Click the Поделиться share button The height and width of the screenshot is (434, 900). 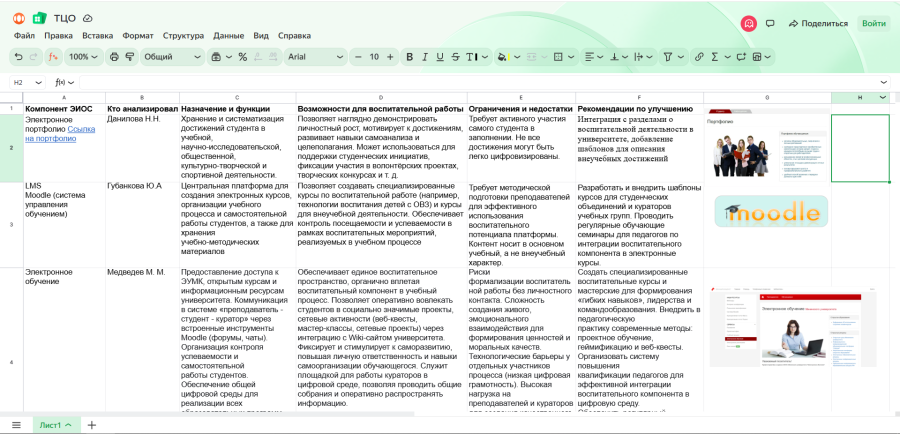[818, 24]
